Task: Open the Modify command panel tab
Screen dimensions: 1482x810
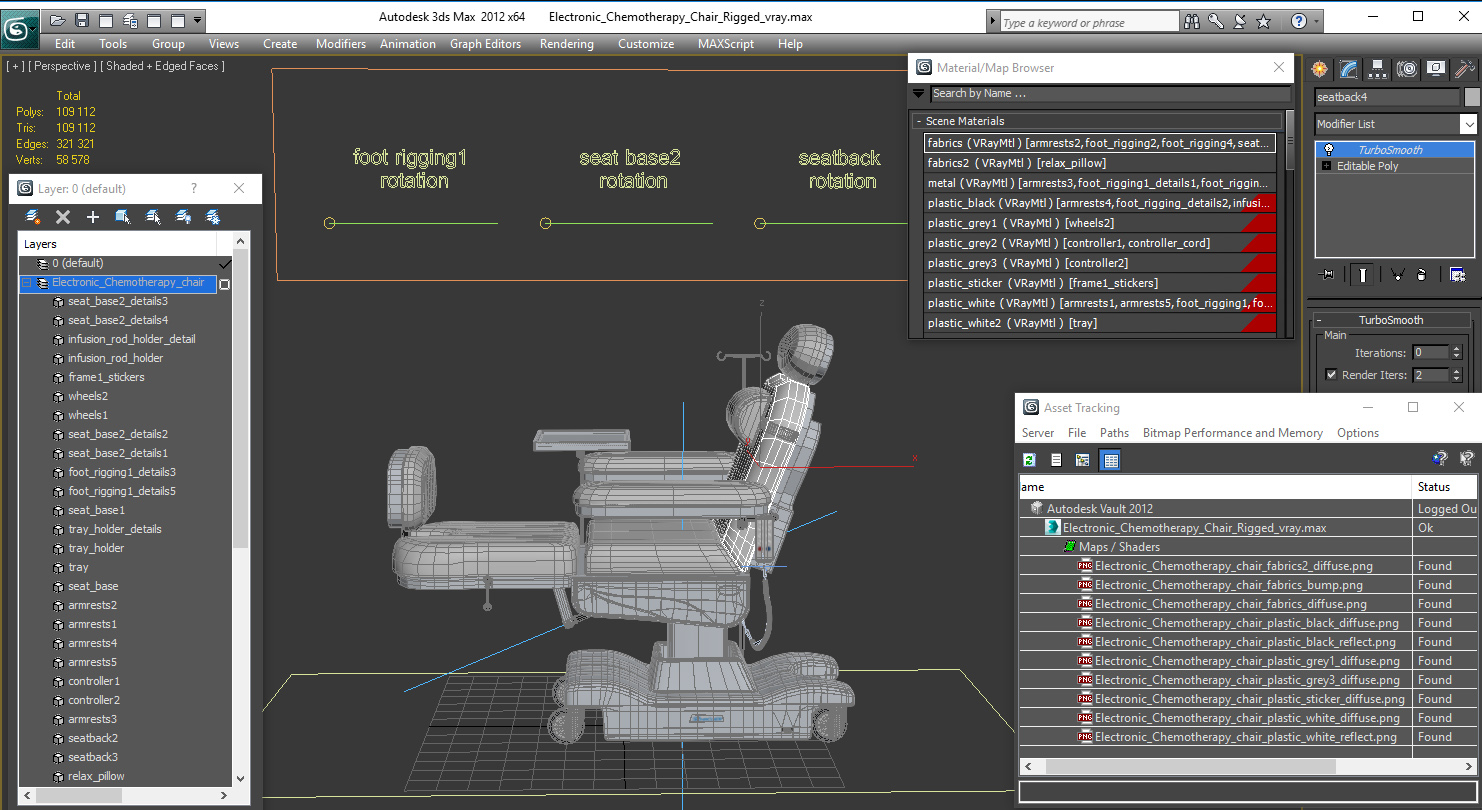Action: (x=1349, y=69)
